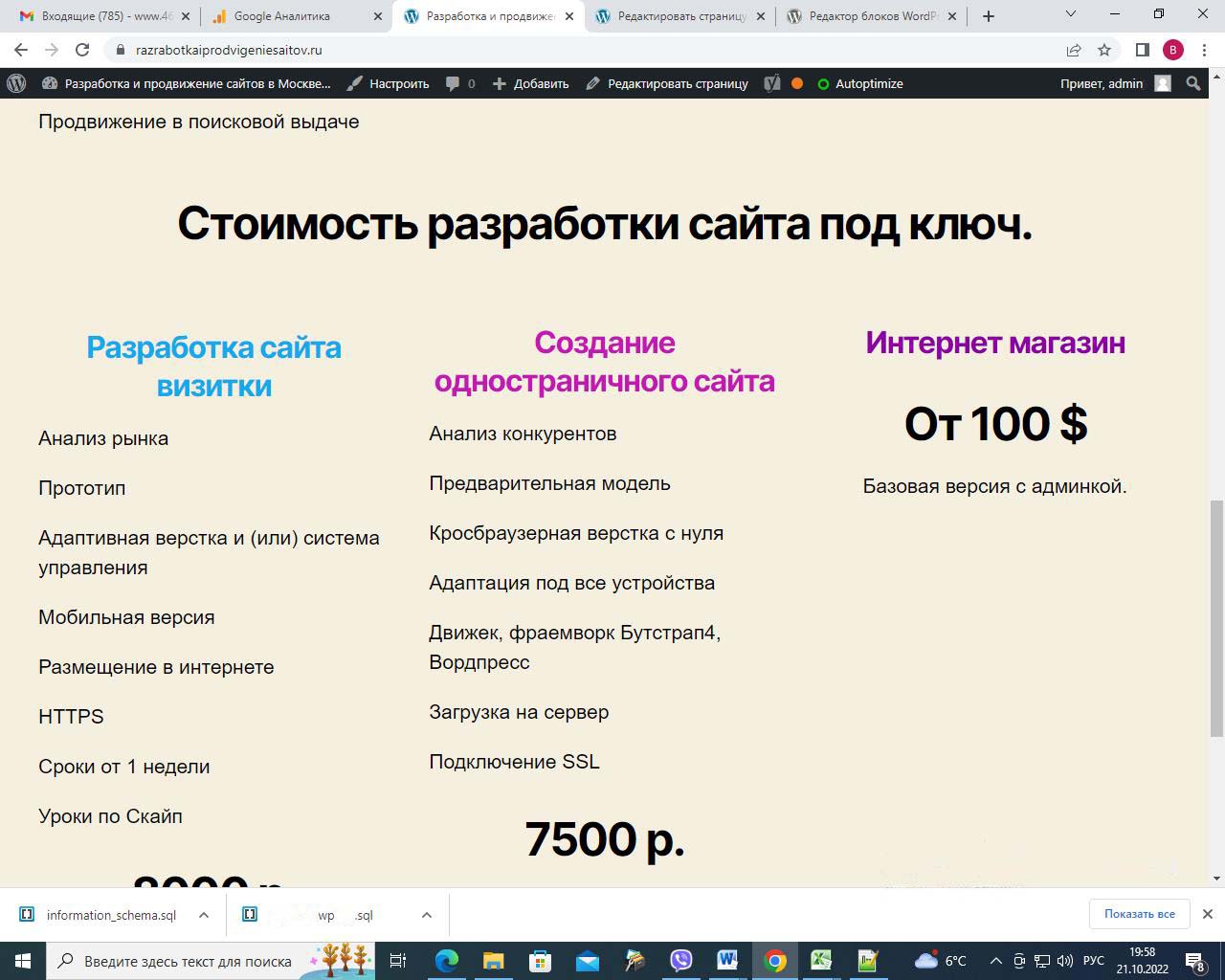Click the Yoast SEO icon in admin bar
This screenshot has height=980, width=1225.
(x=772, y=83)
